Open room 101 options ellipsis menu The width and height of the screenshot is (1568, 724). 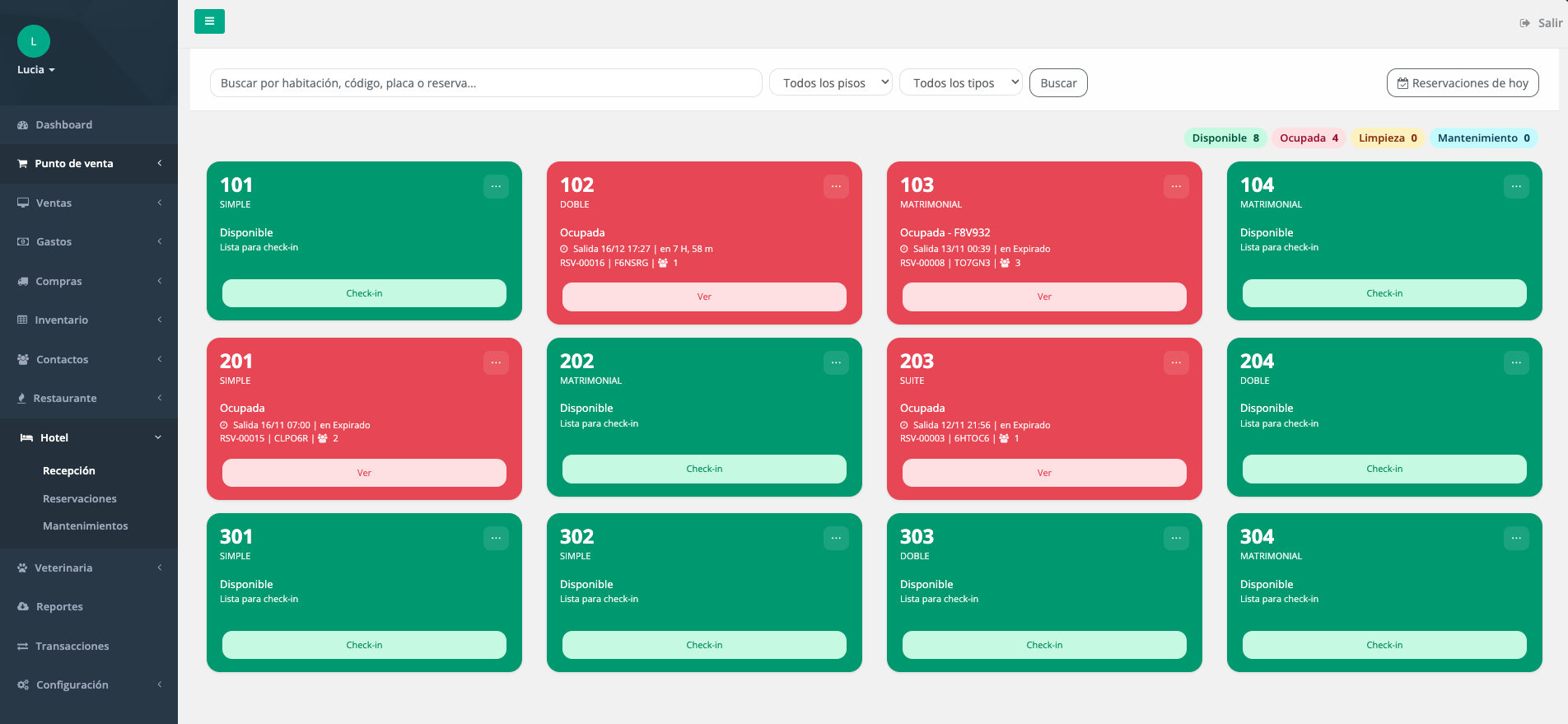496,186
